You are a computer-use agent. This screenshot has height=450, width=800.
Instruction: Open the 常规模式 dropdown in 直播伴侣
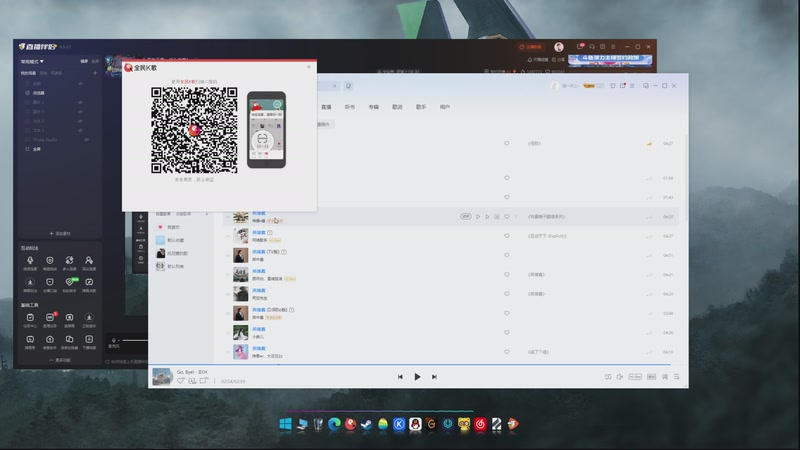[32, 61]
